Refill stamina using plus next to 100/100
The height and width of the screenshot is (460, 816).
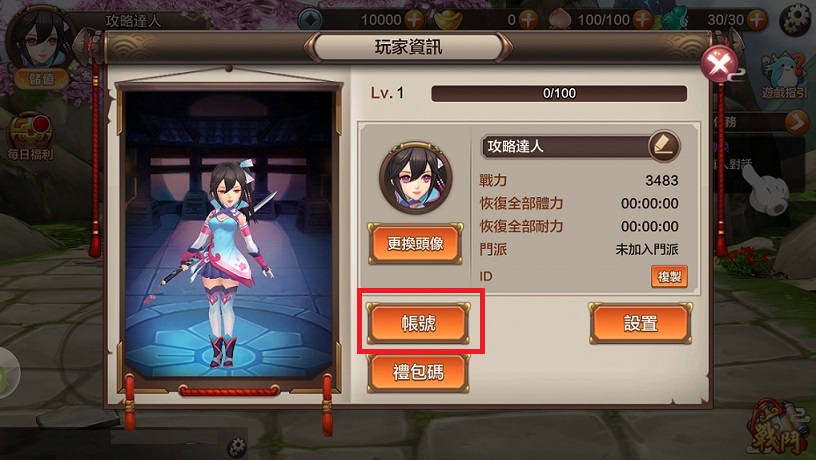pyautogui.click(x=643, y=20)
